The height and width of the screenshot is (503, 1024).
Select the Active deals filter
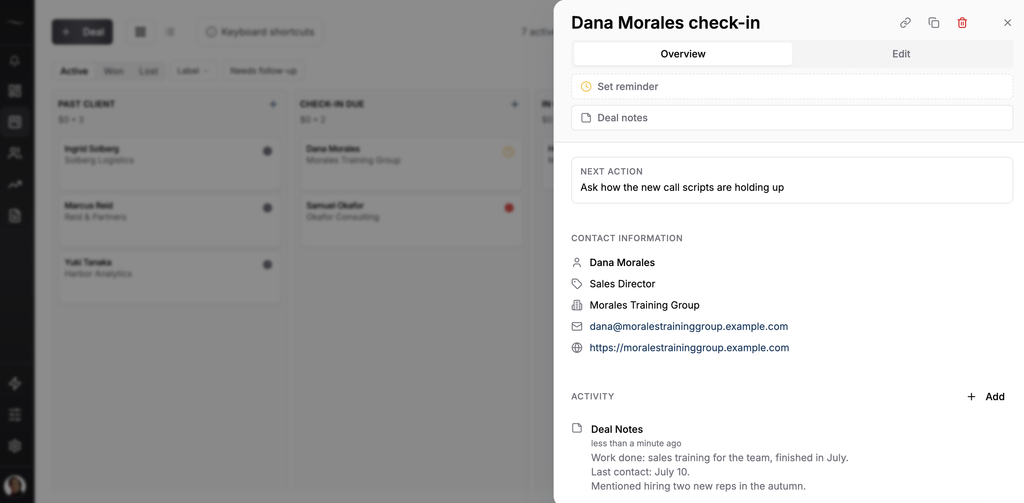point(74,71)
